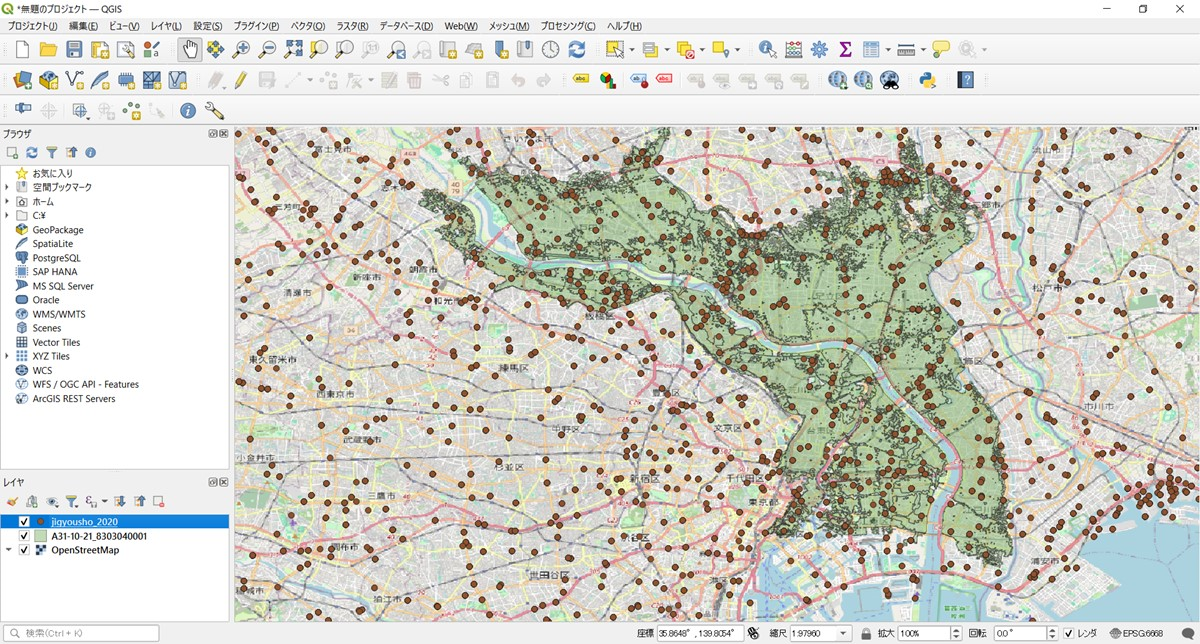This screenshot has width=1200, height=644.
Task: Open the Python console
Action: (x=928, y=80)
